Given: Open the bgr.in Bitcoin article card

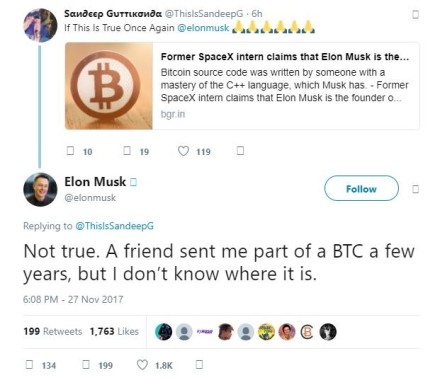Looking at the screenshot, I should tap(242, 86).
